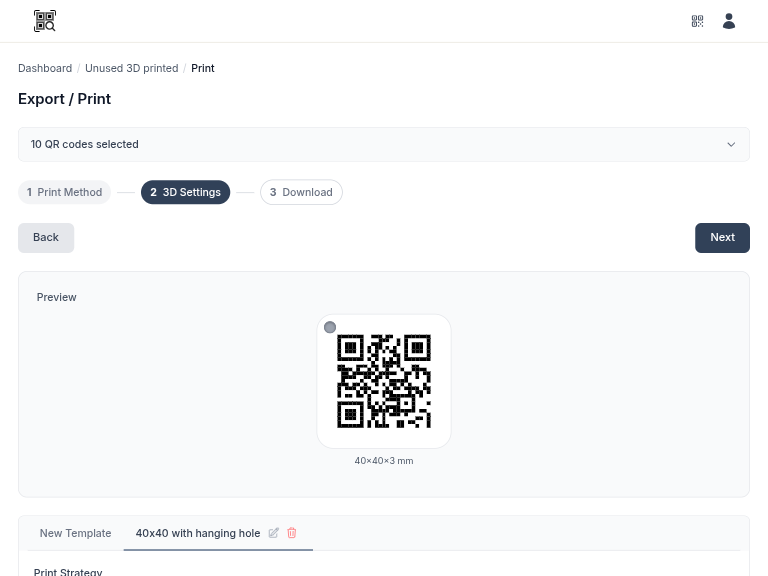768x576 pixels.
Task: Click the current Print breadcrumb item
Action: point(203,68)
